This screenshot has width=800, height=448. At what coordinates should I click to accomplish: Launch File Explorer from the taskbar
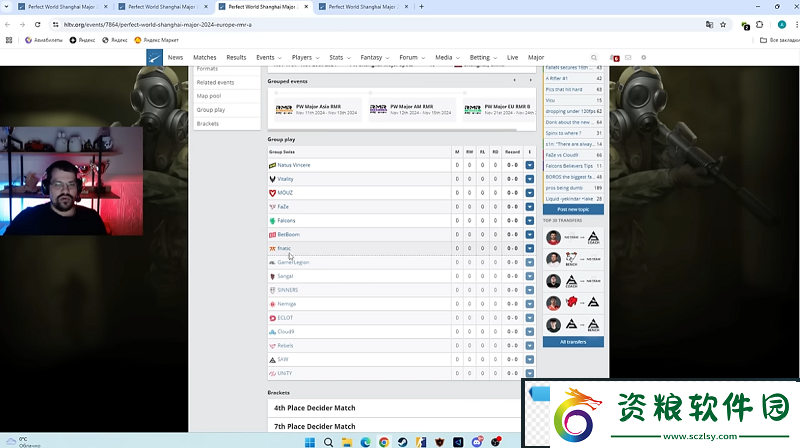coord(347,442)
